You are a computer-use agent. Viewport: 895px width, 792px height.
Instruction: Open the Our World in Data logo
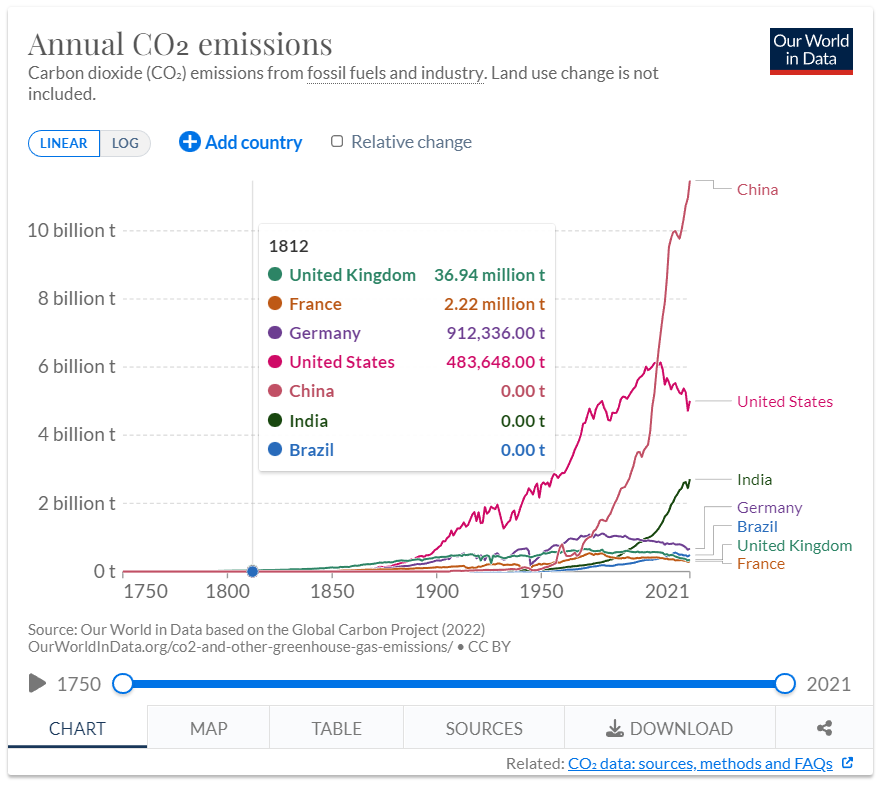[x=811, y=49]
